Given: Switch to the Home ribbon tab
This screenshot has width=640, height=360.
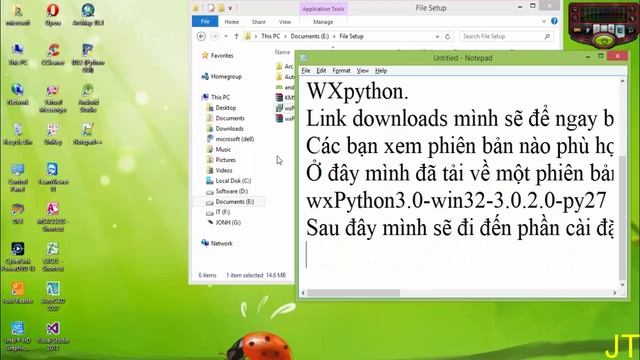Looking at the screenshot, I should (x=231, y=22).
